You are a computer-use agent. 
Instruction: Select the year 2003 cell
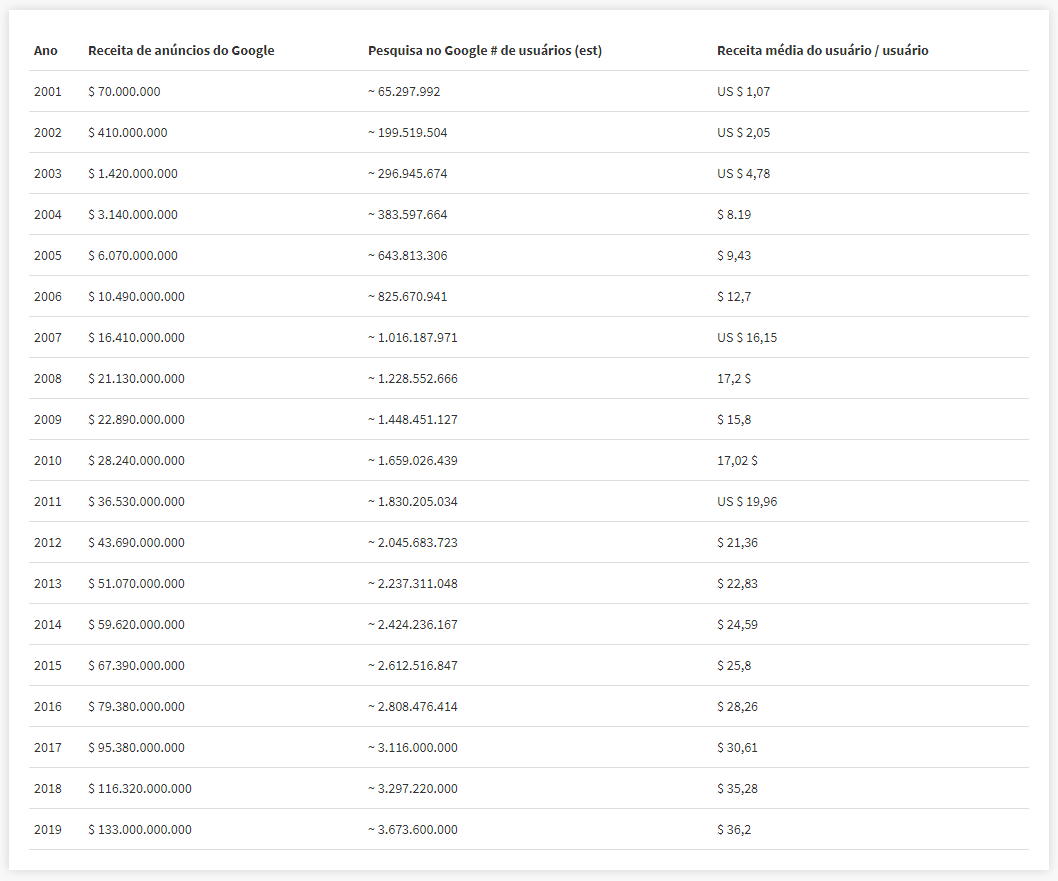(48, 174)
